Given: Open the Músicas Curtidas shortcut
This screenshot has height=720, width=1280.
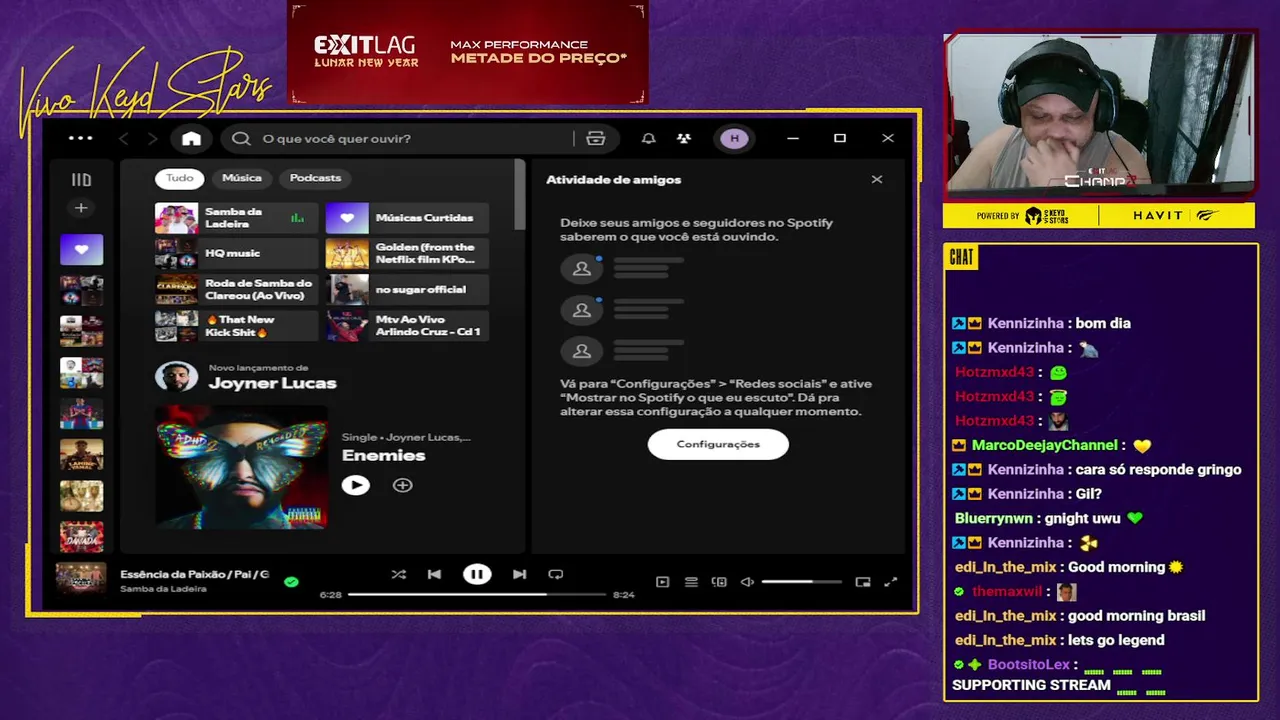Looking at the screenshot, I should (407, 218).
